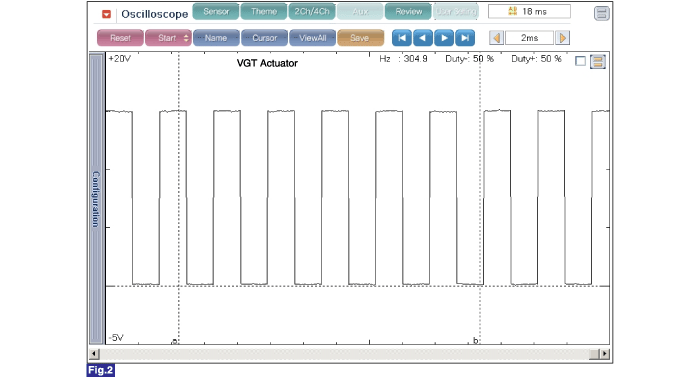The image size is (700, 377).
Task: Click the horizontal scrollbar right arrow
Action: (605, 354)
